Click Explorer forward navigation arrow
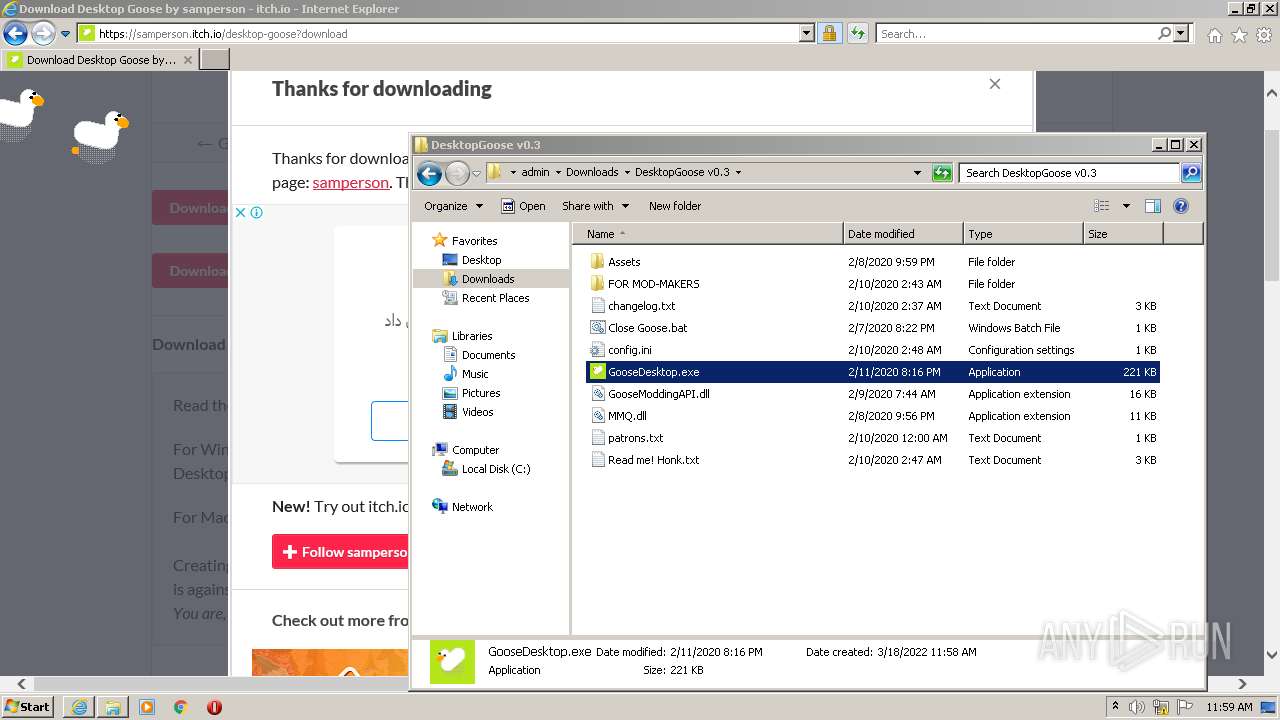Viewport: 1280px width, 720px height. point(457,174)
